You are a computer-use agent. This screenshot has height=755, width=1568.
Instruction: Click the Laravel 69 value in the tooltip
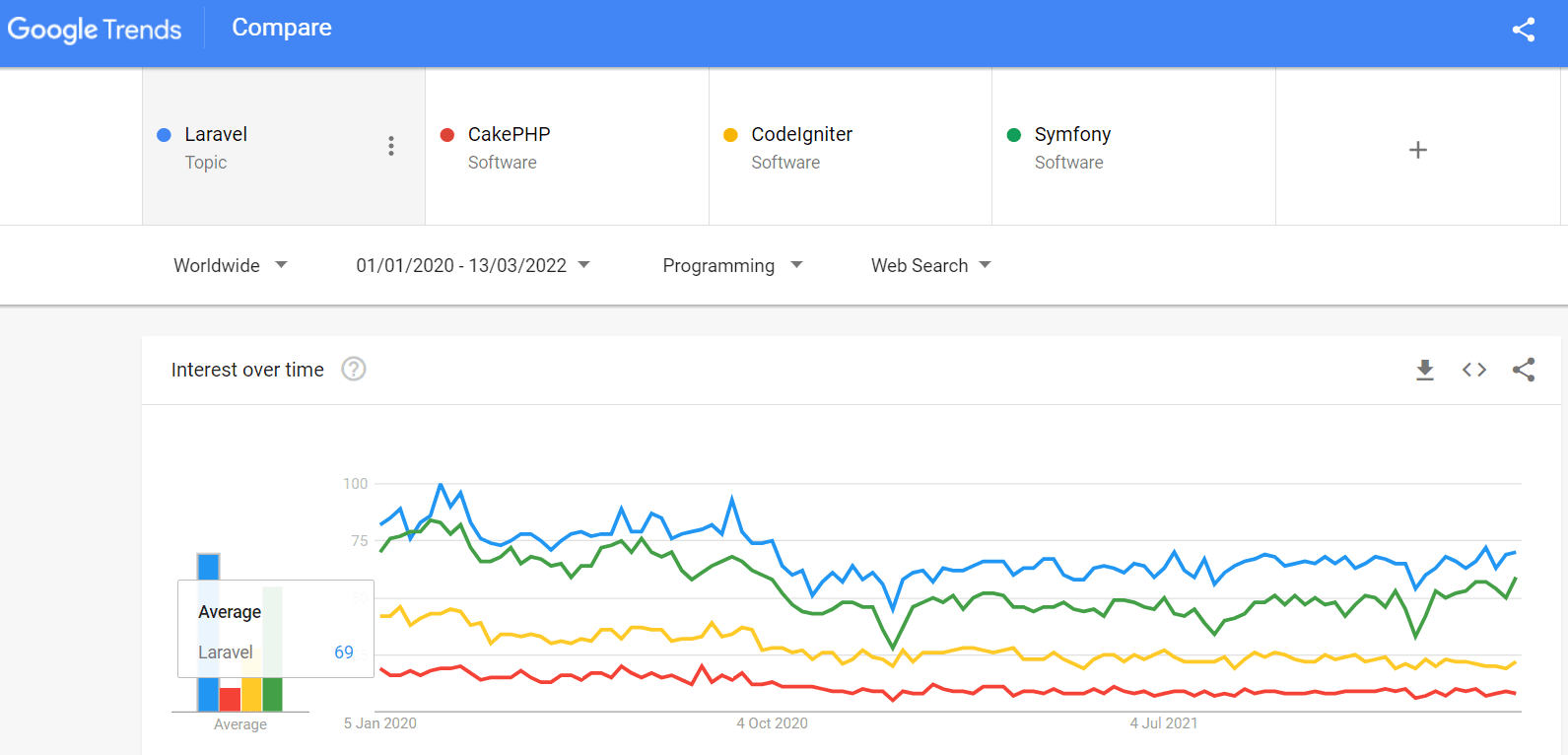[343, 652]
